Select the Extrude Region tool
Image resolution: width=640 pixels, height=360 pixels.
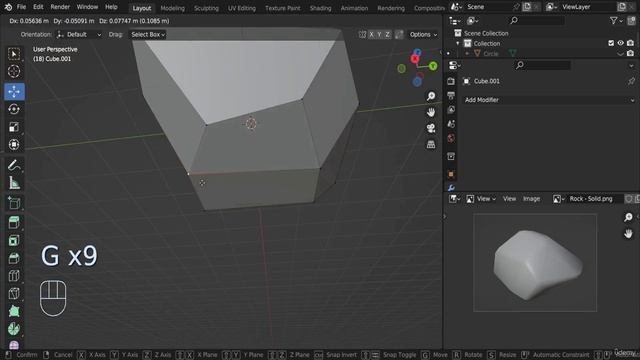coord(14,223)
